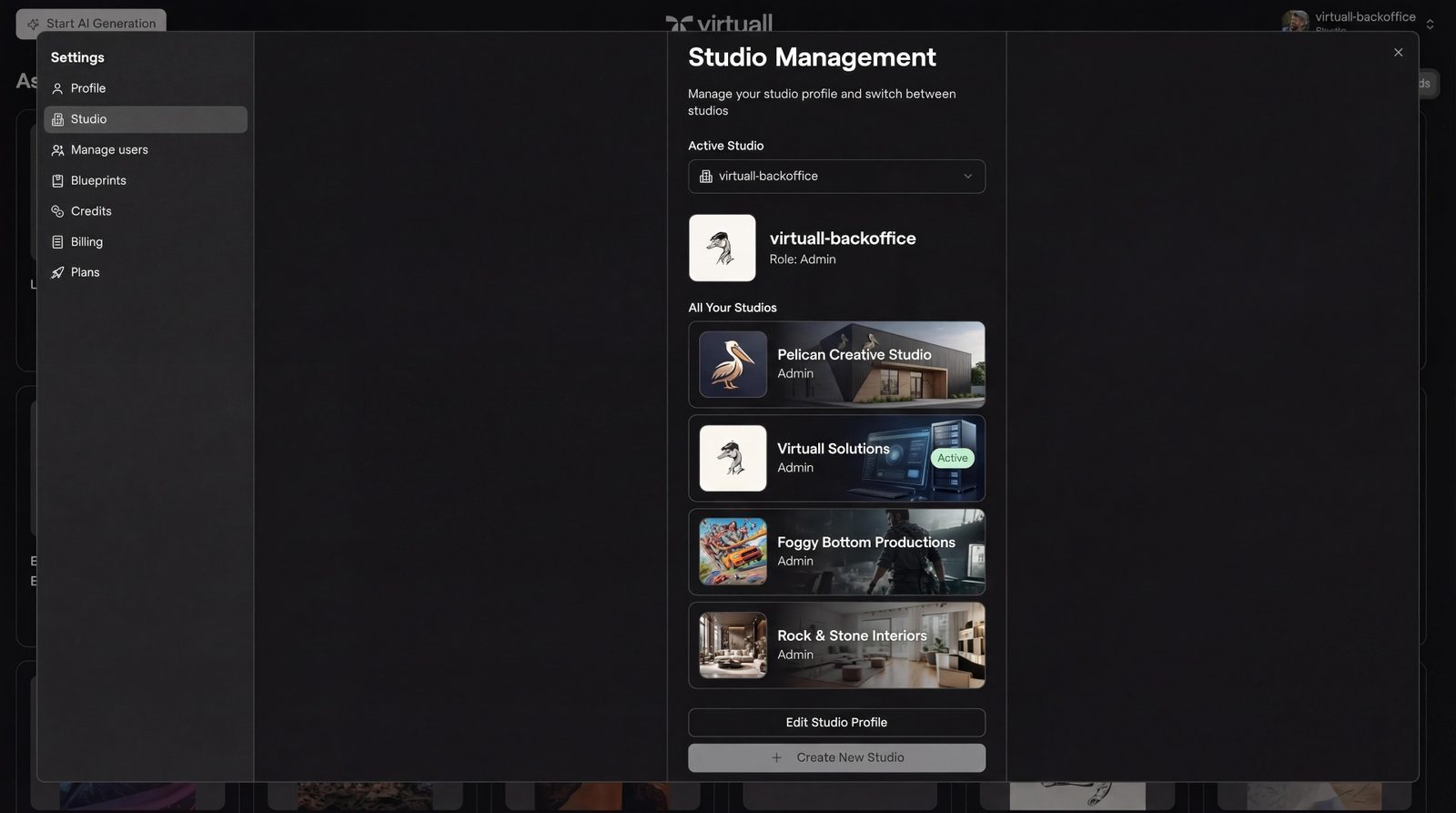
Task: Switch to Pelican Creative Studio
Action: (x=836, y=364)
